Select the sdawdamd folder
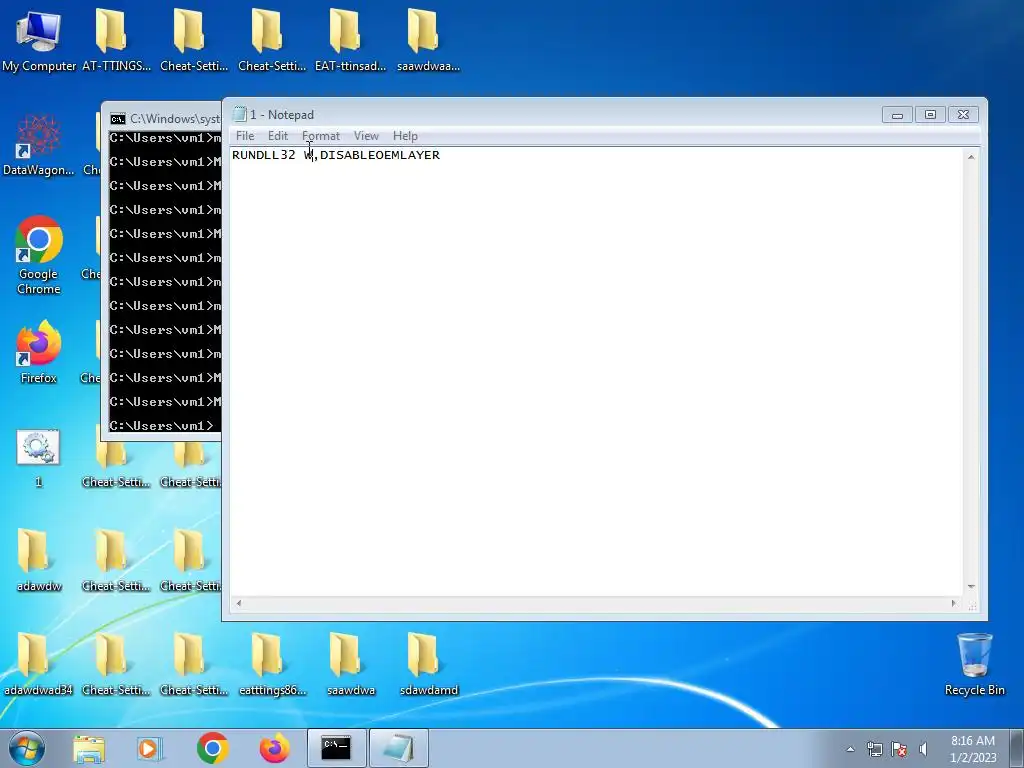 [428, 664]
